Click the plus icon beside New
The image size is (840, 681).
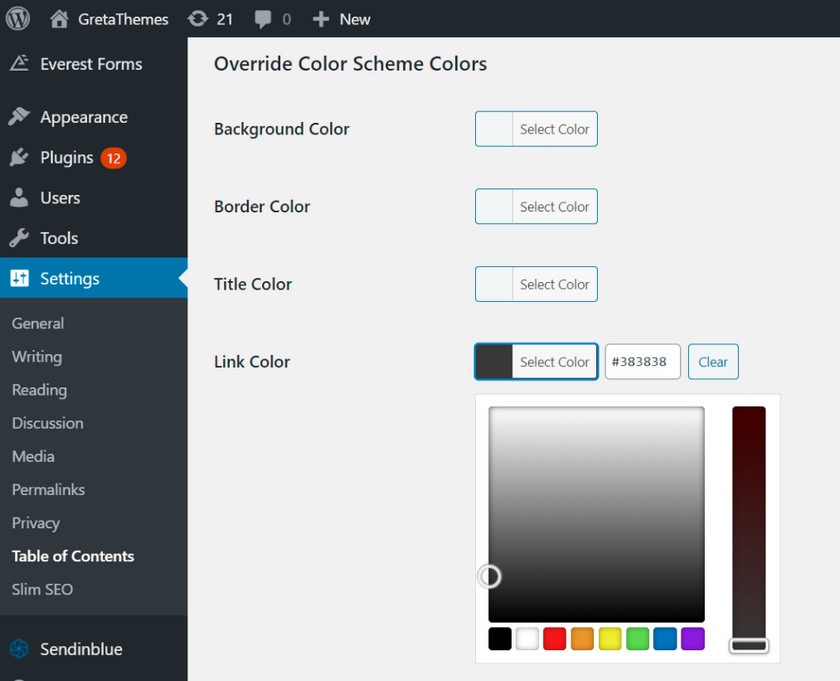click(320, 19)
